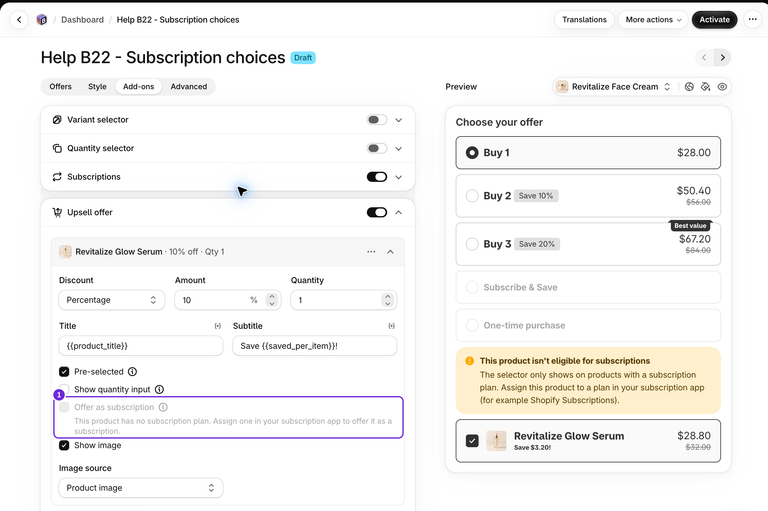Screen dimensions: 768x511
Task: Toggle the preview eye icon
Action: (x=722, y=87)
